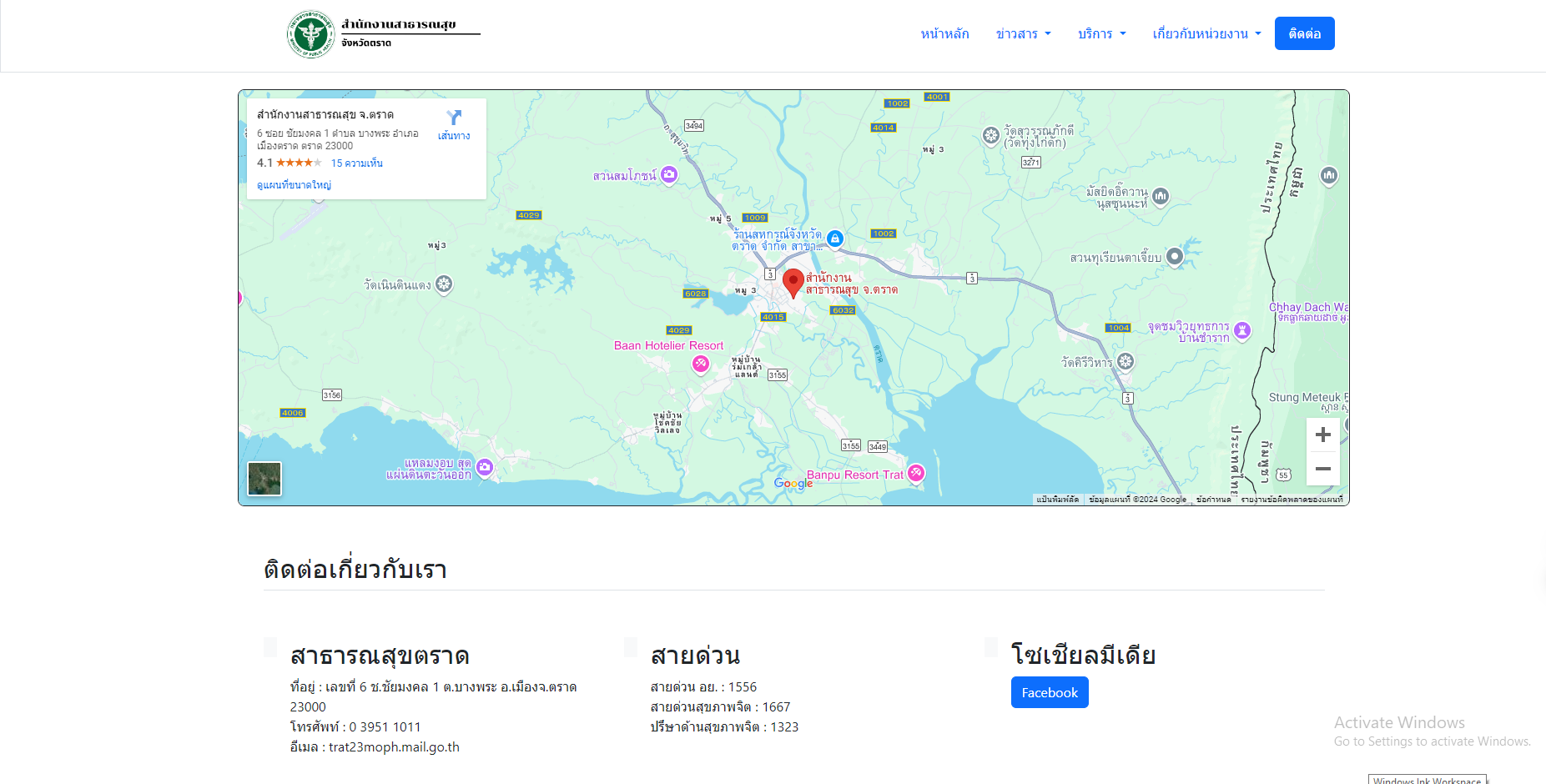
Task: Click the Windows Ink Workspace taskbar item
Action: tap(1428, 780)
